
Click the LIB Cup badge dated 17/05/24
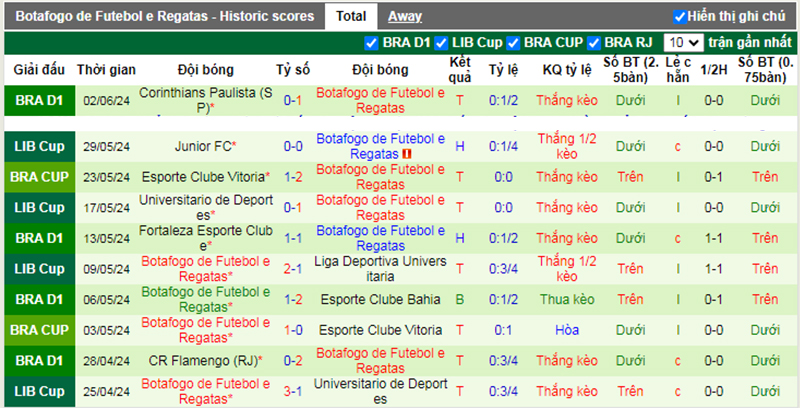coord(39,207)
